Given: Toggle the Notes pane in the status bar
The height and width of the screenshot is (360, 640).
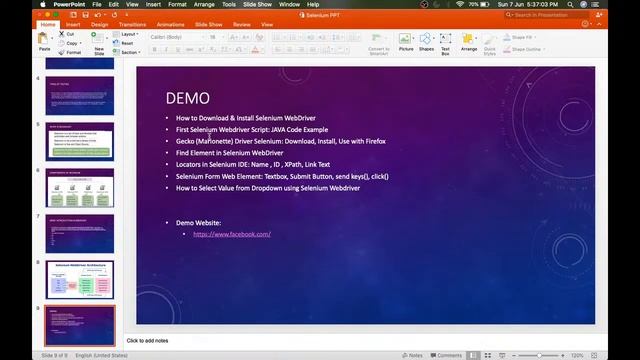Looking at the screenshot, I should 412,356.
